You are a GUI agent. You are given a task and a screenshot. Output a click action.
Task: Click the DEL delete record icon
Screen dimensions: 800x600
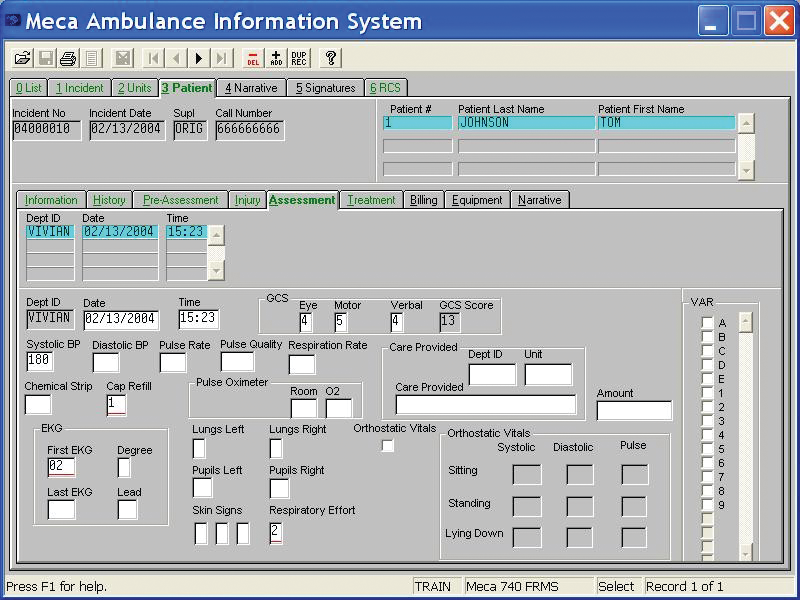point(253,59)
